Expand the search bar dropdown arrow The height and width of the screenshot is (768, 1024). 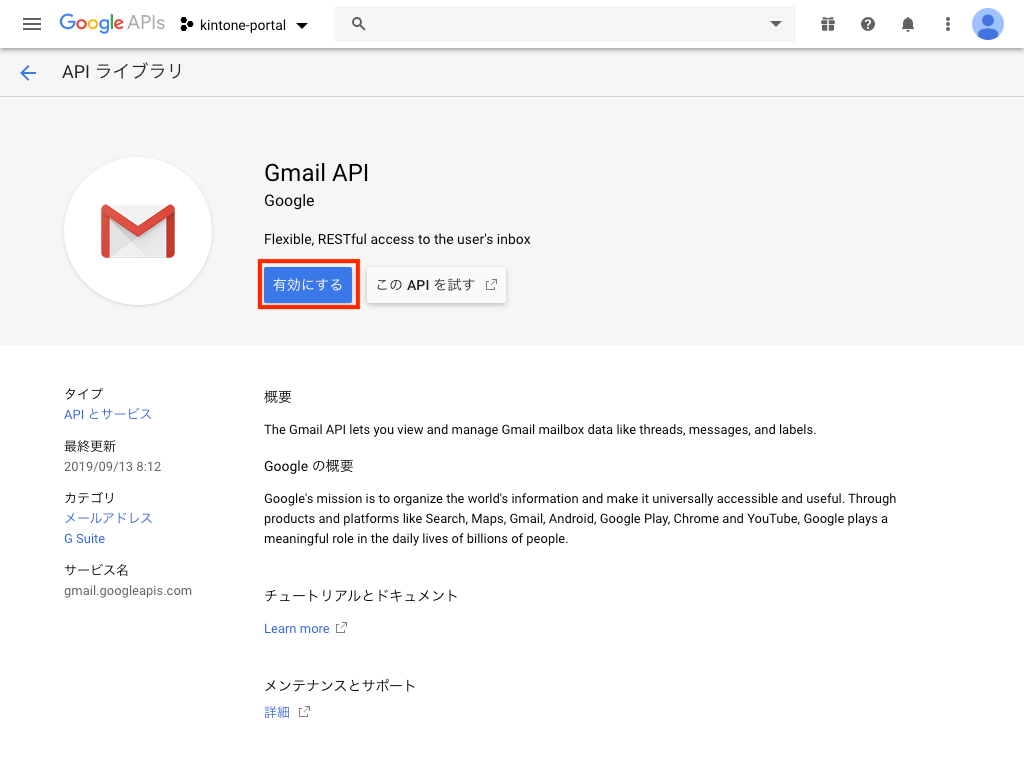coord(776,24)
